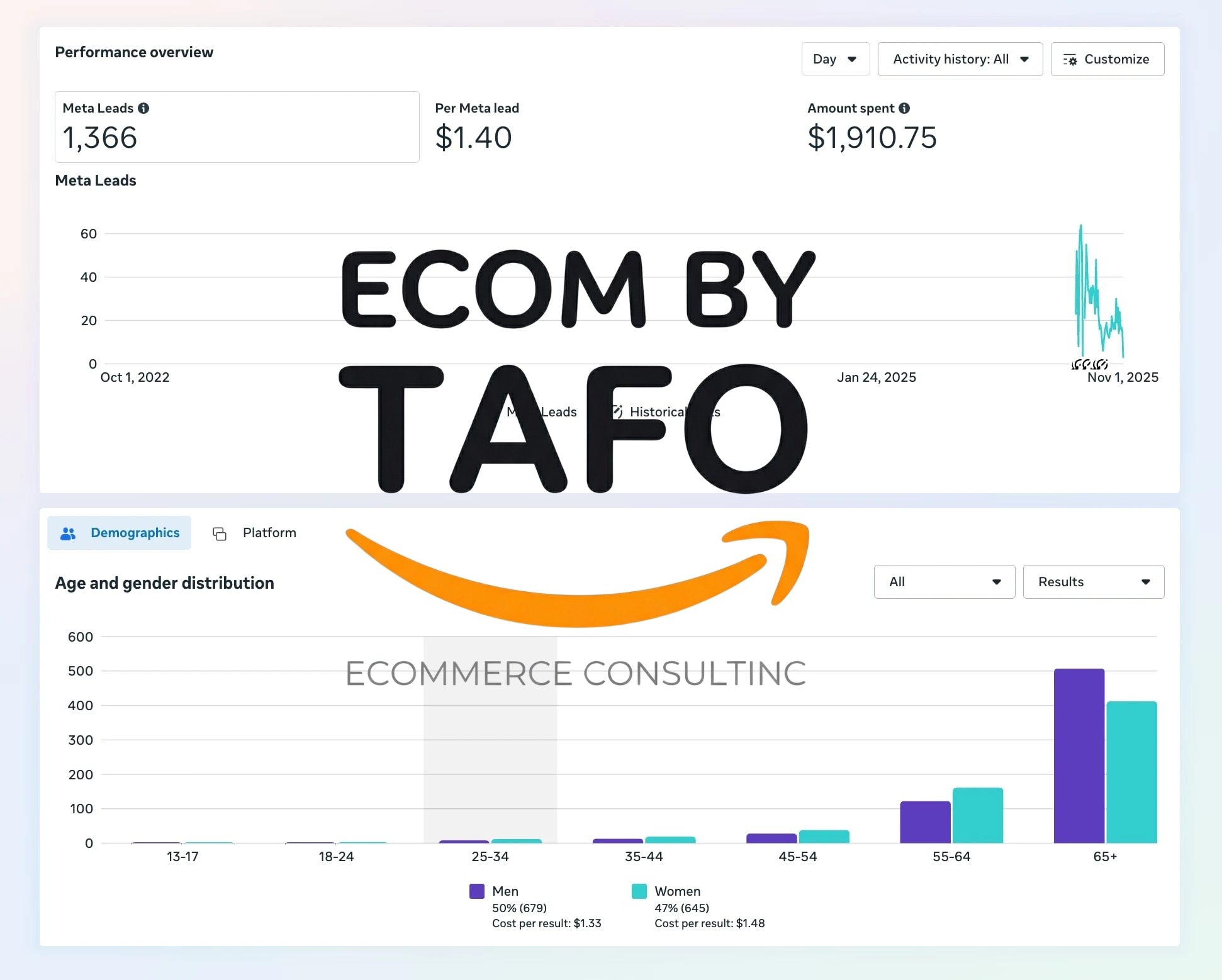Click the purple Men legend swatch
Image resolution: width=1222 pixels, height=980 pixels.
[x=477, y=891]
